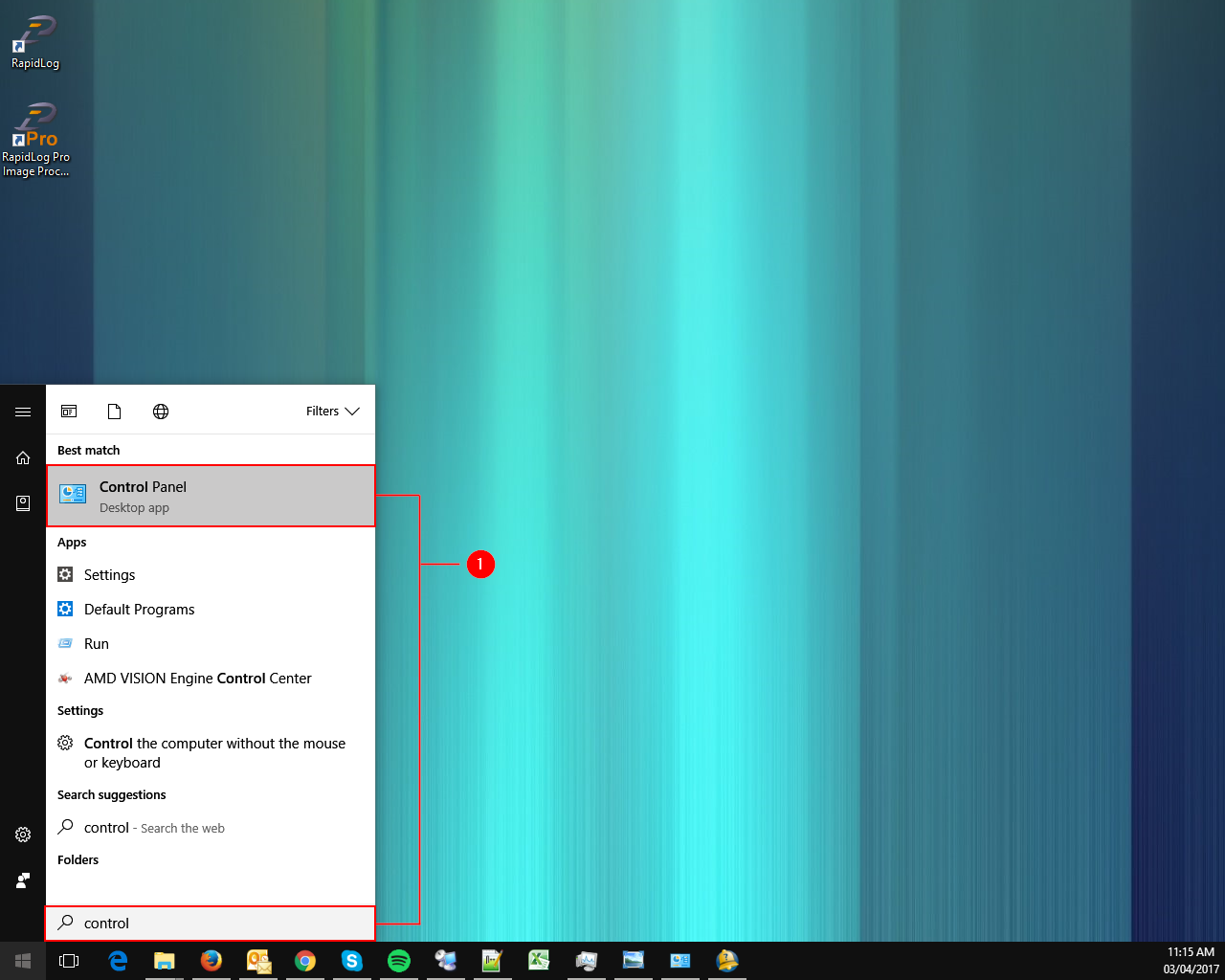Click the search text box containing 'control'
The height and width of the screenshot is (980, 1225).
pyautogui.click(x=211, y=924)
